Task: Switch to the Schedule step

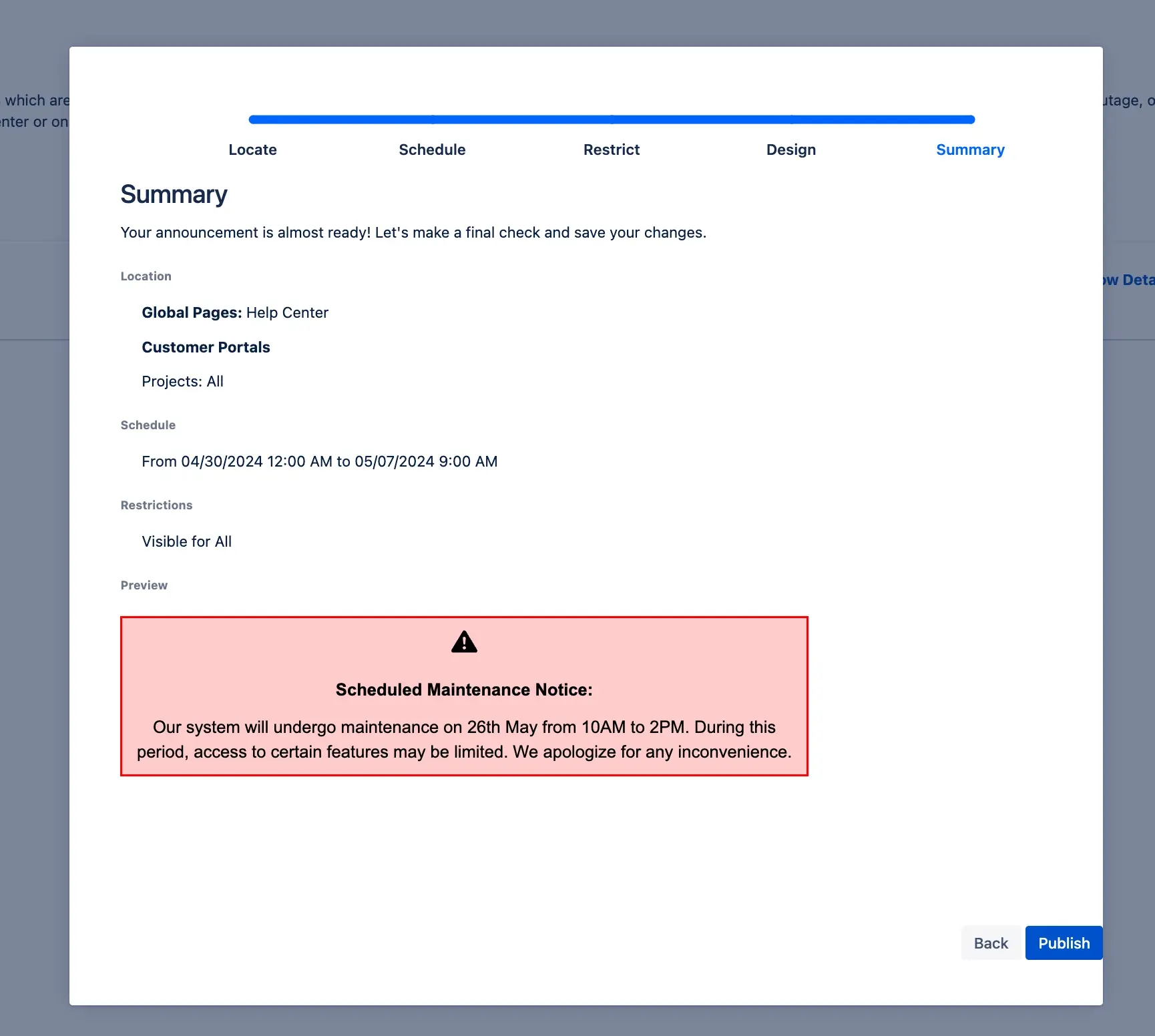Action: [x=432, y=150]
